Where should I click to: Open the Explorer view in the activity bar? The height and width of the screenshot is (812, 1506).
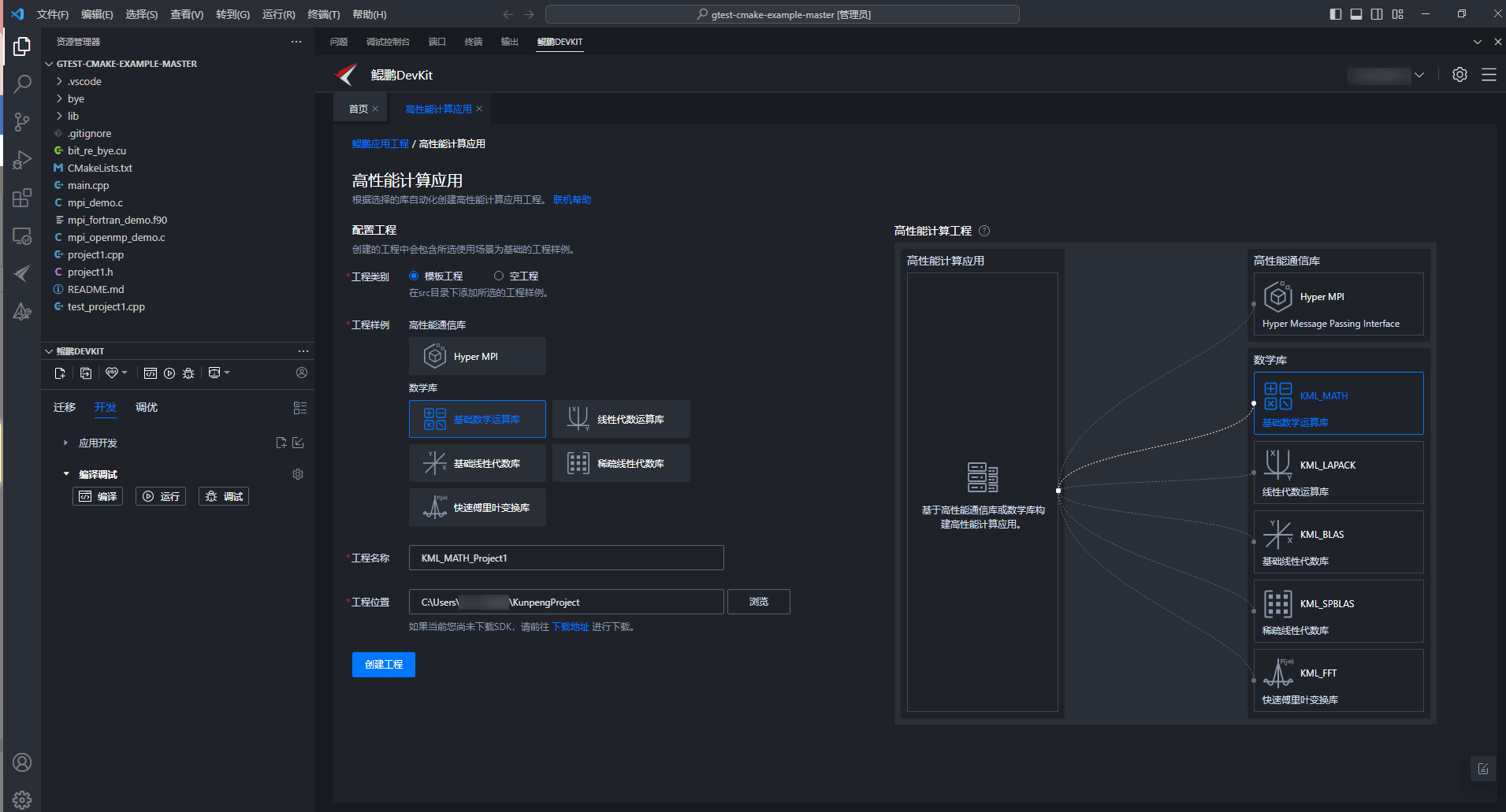click(22, 46)
